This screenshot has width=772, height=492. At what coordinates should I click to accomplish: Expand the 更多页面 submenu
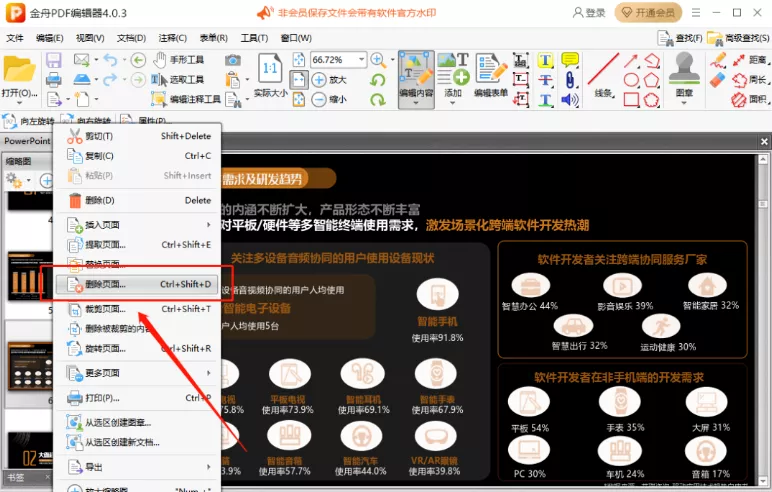(140, 373)
